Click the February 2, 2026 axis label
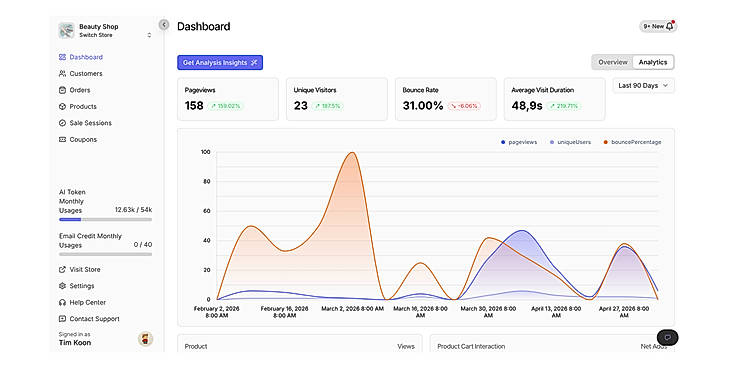This screenshot has width=736, height=368. (217, 312)
